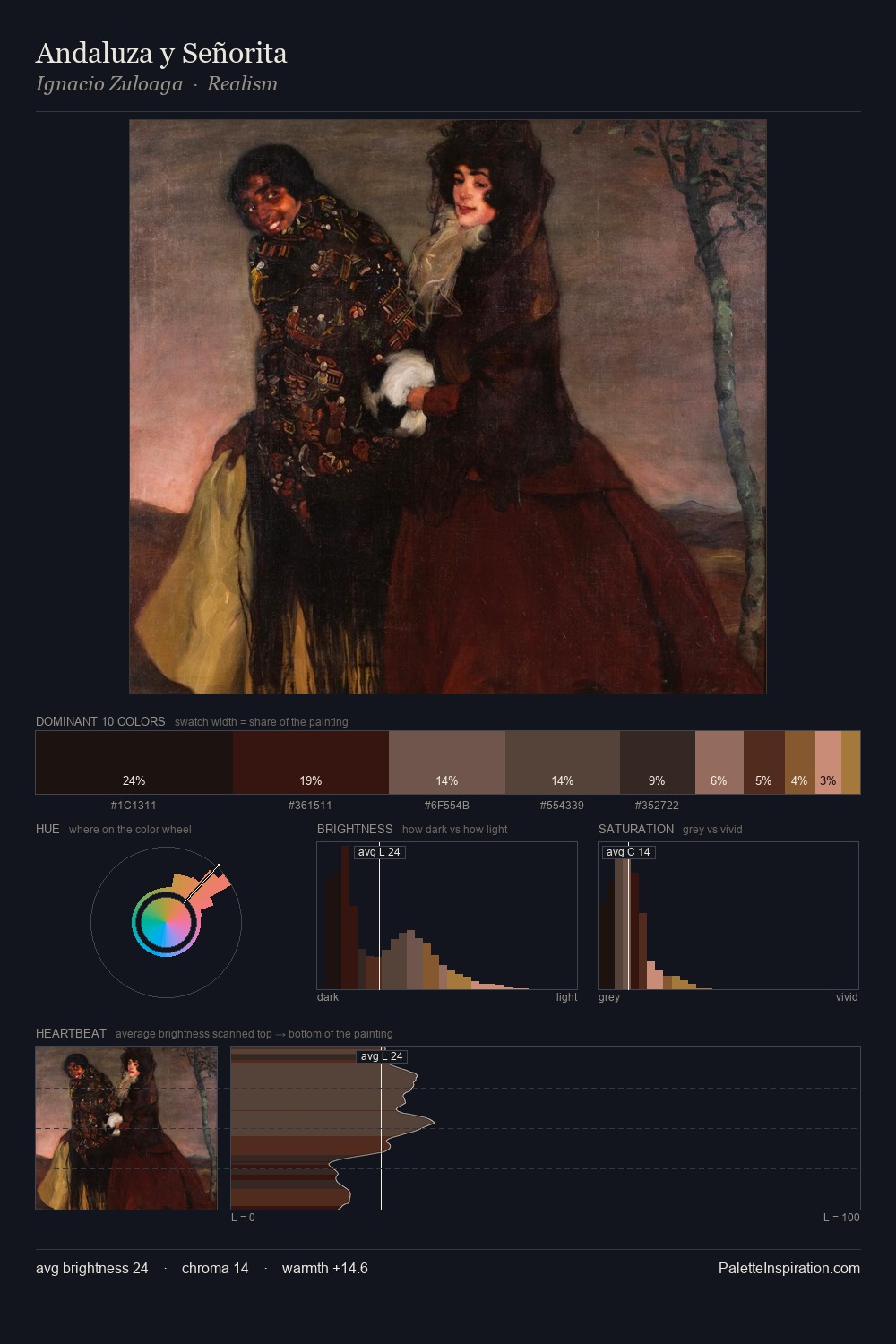Click the avg C 14 label in Saturation chart
This screenshot has width=896, height=1344.
coord(629,852)
